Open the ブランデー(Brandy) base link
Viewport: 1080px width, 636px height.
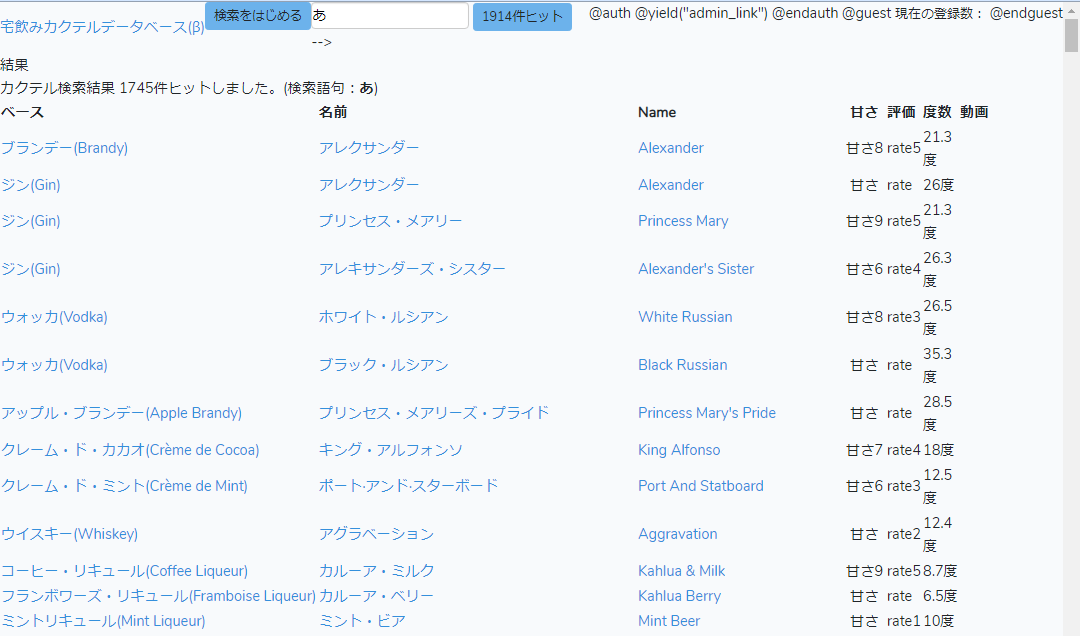click(x=64, y=148)
